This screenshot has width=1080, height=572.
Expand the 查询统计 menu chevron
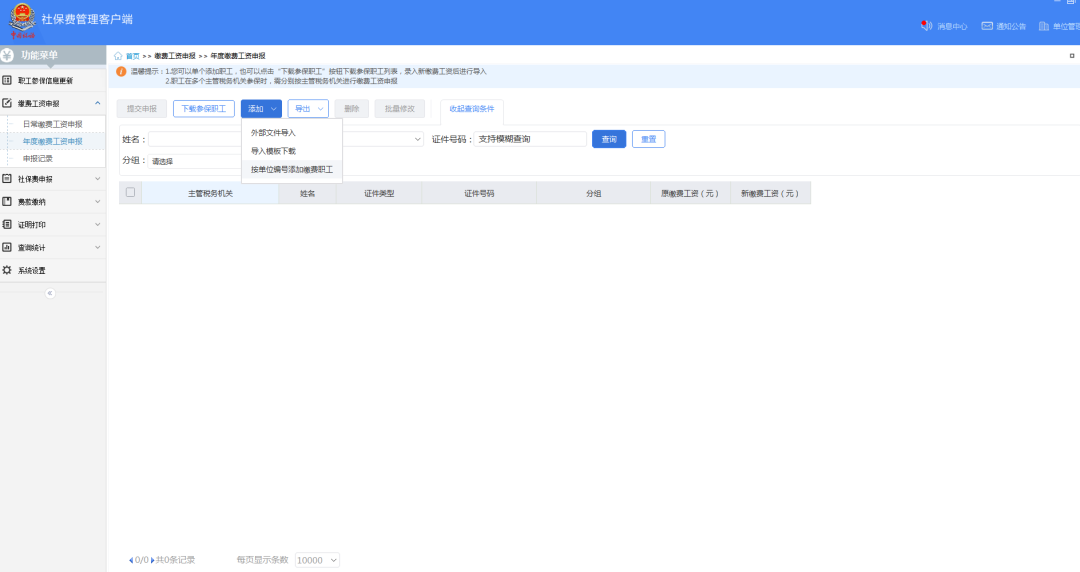97,247
